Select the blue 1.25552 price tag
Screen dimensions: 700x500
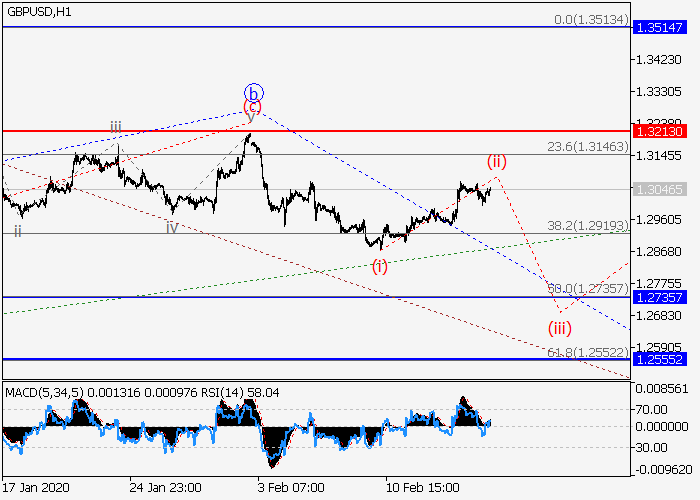[659, 359]
